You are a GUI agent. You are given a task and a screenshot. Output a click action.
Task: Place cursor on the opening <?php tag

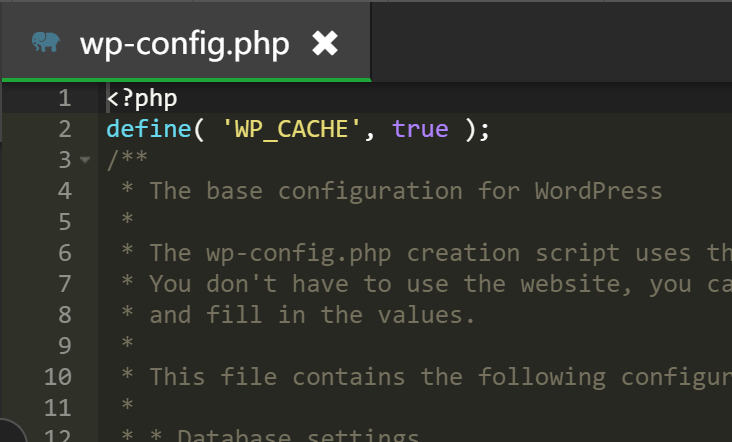[x=141, y=98]
